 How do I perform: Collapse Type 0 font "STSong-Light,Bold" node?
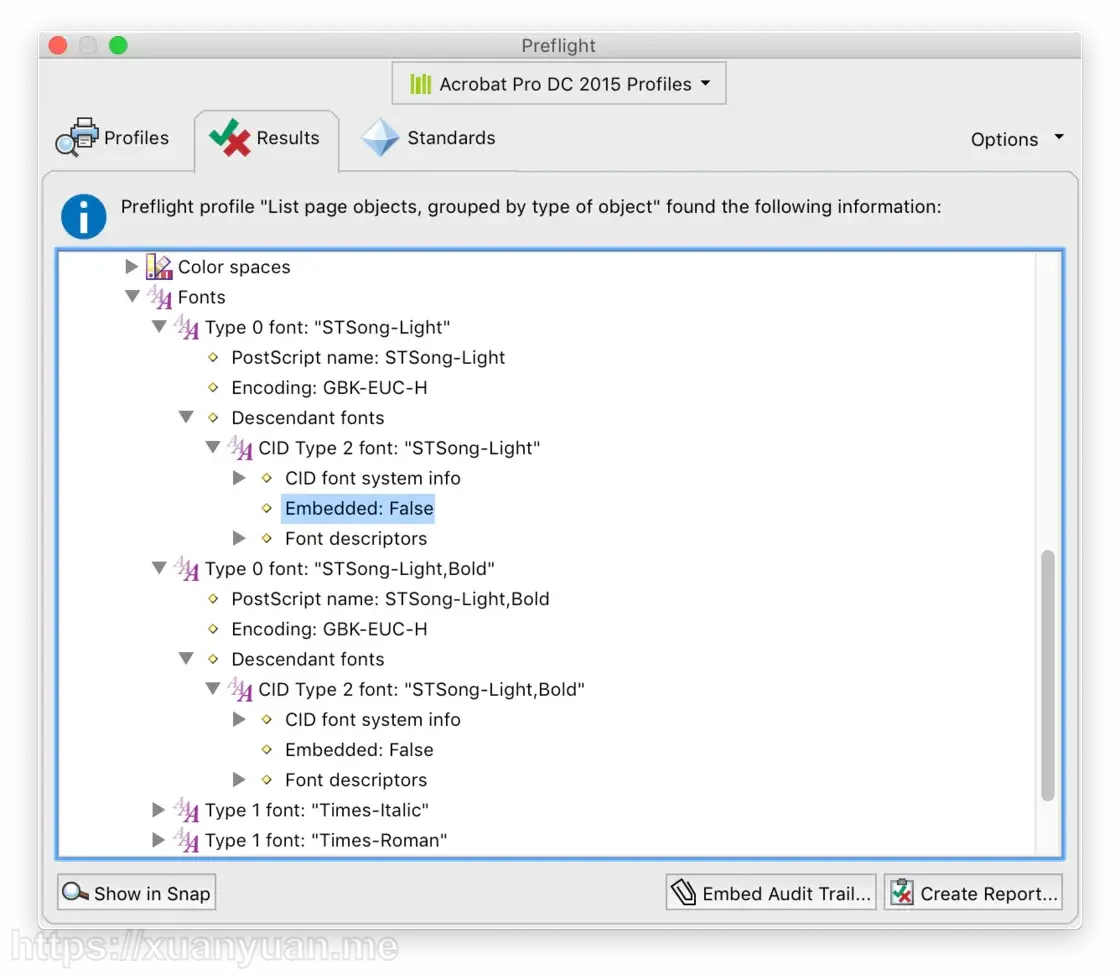[159, 568]
